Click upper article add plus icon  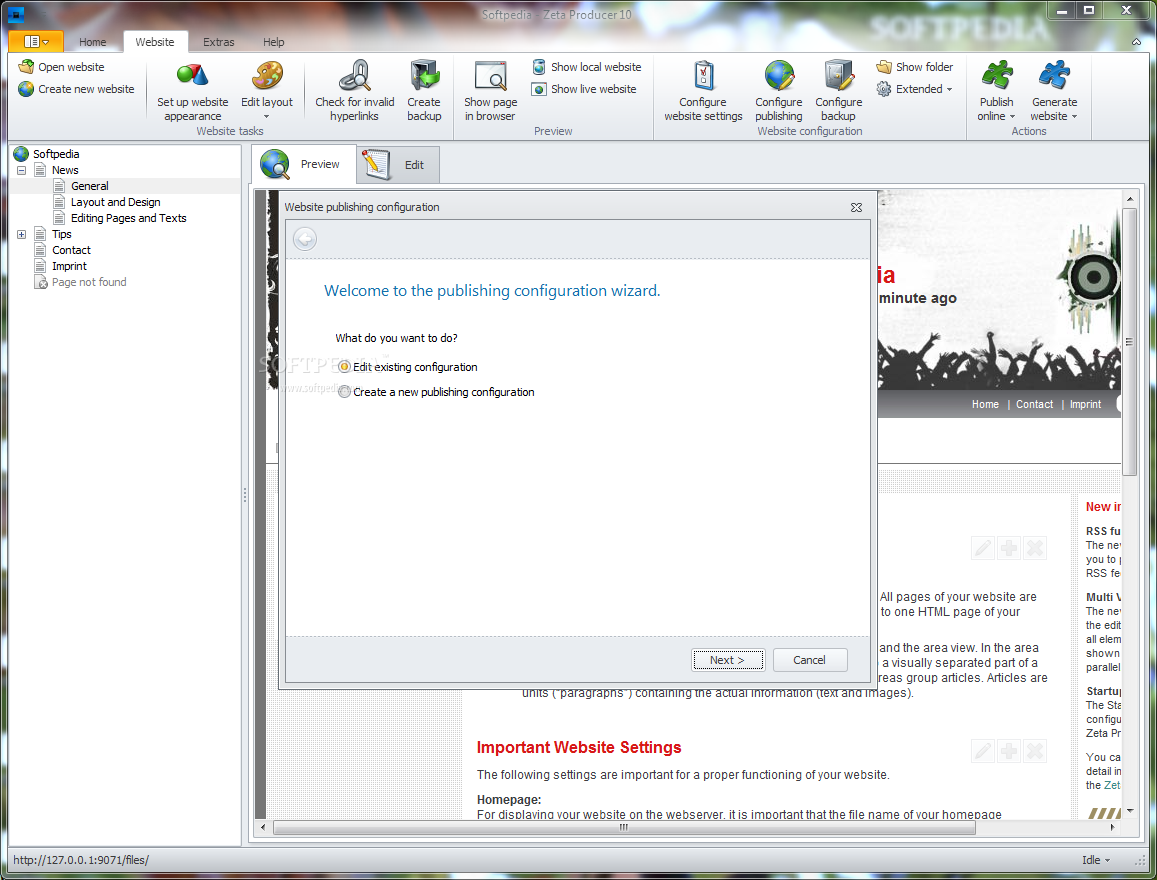[x=1009, y=548]
